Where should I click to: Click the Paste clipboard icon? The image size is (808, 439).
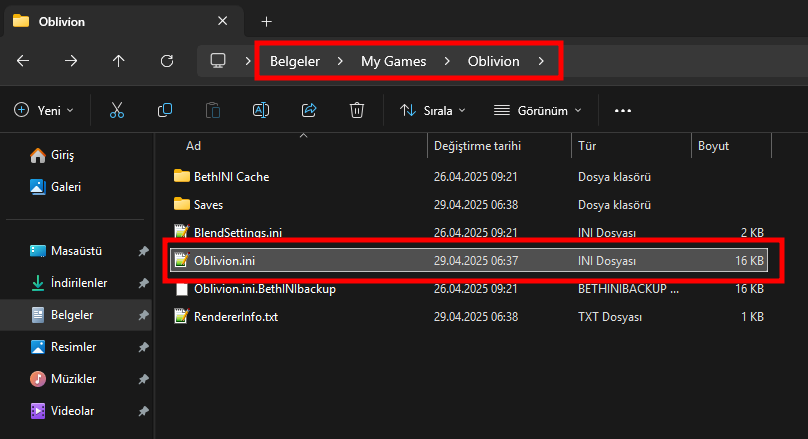click(x=213, y=110)
